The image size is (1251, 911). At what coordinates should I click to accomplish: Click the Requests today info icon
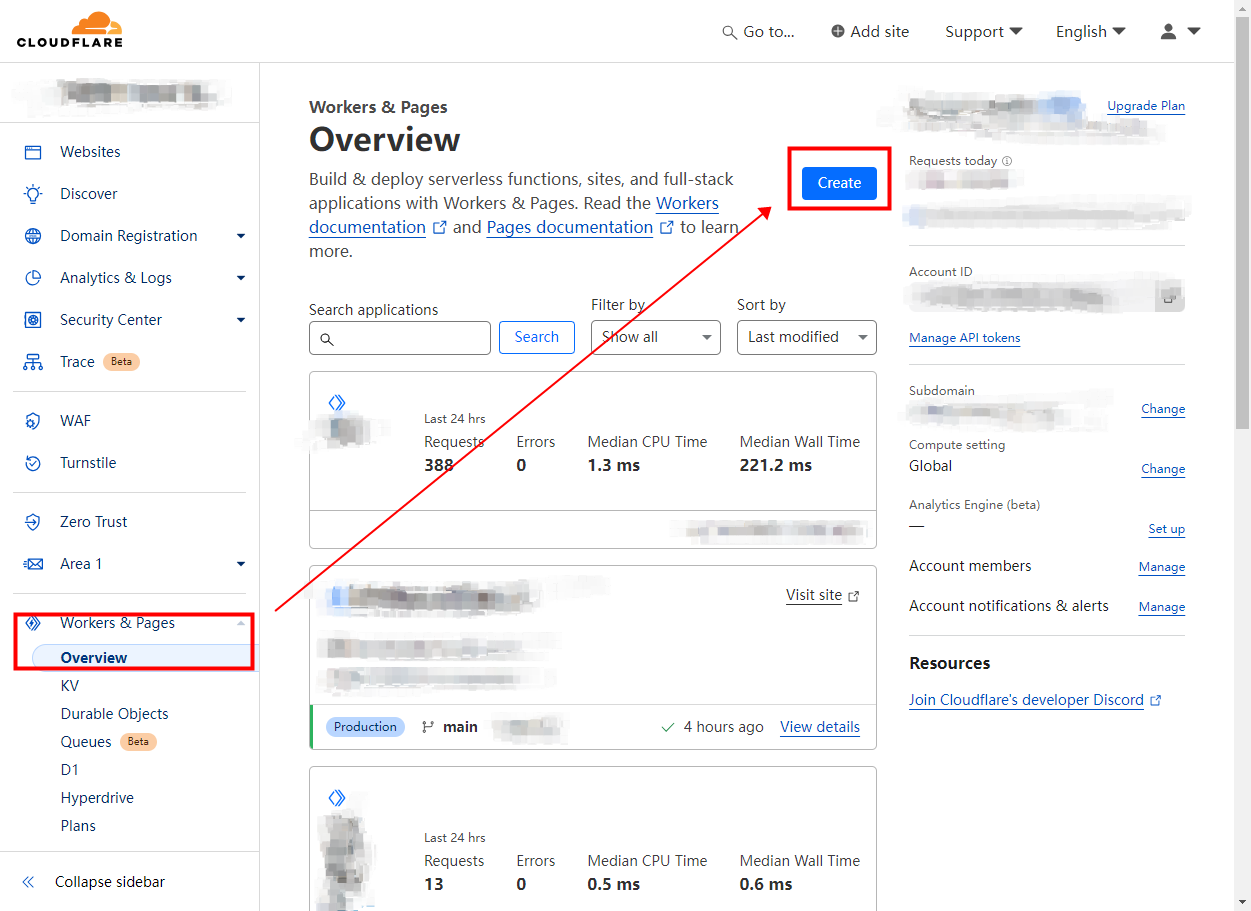[1007, 161]
